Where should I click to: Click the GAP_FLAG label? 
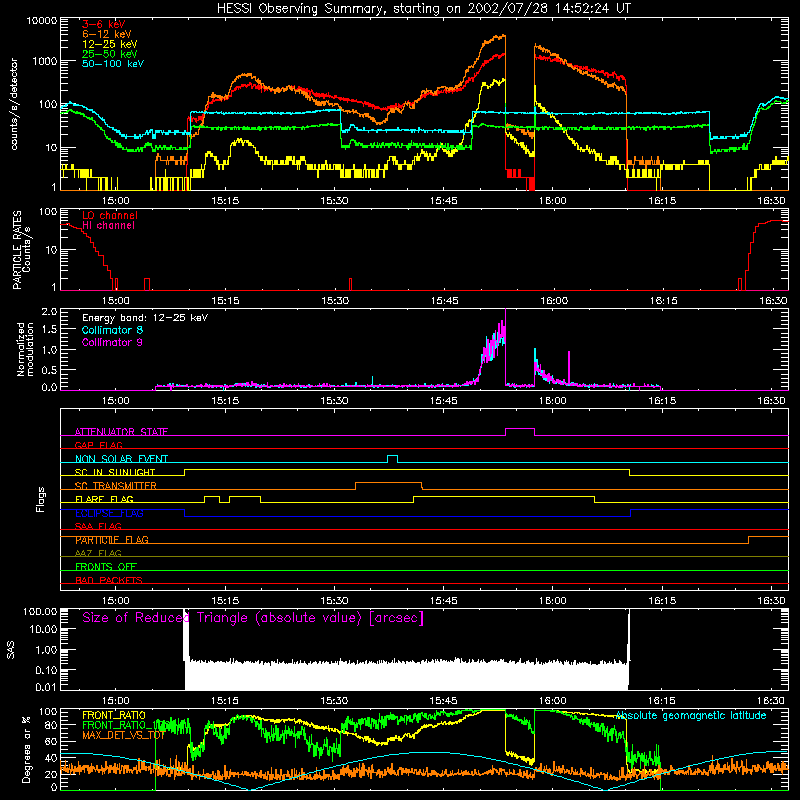[x=98, y=445]
